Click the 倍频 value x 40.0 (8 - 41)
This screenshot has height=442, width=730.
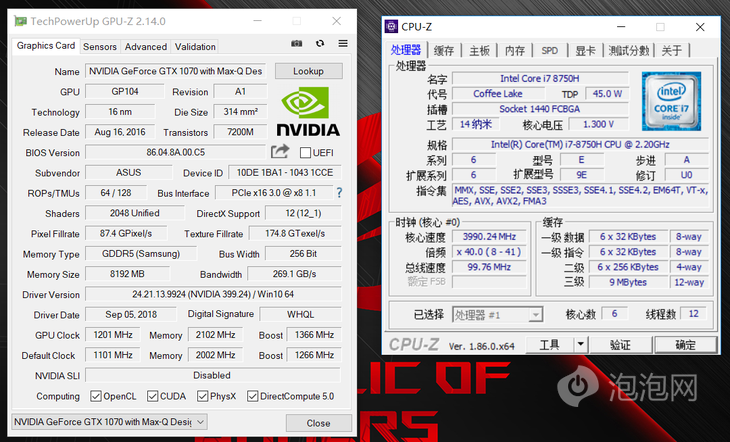point(489,252)
